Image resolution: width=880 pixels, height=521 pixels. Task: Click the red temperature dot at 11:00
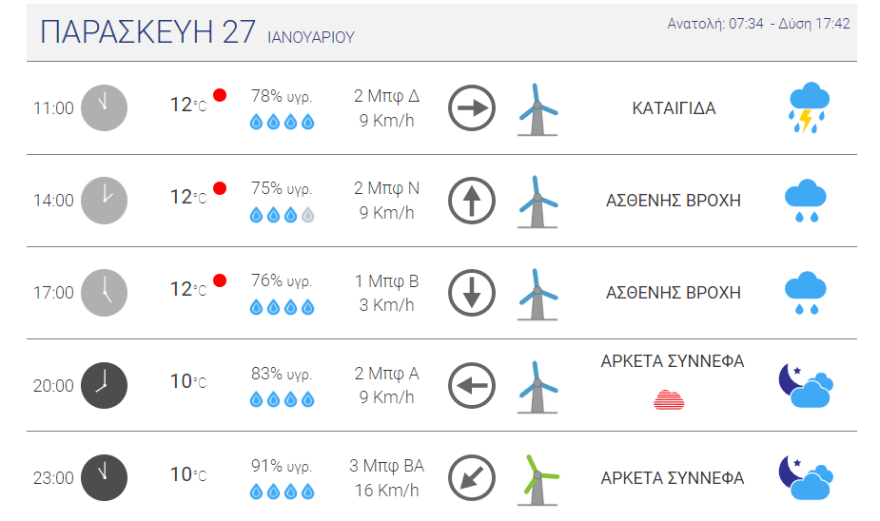pos(220,96)
